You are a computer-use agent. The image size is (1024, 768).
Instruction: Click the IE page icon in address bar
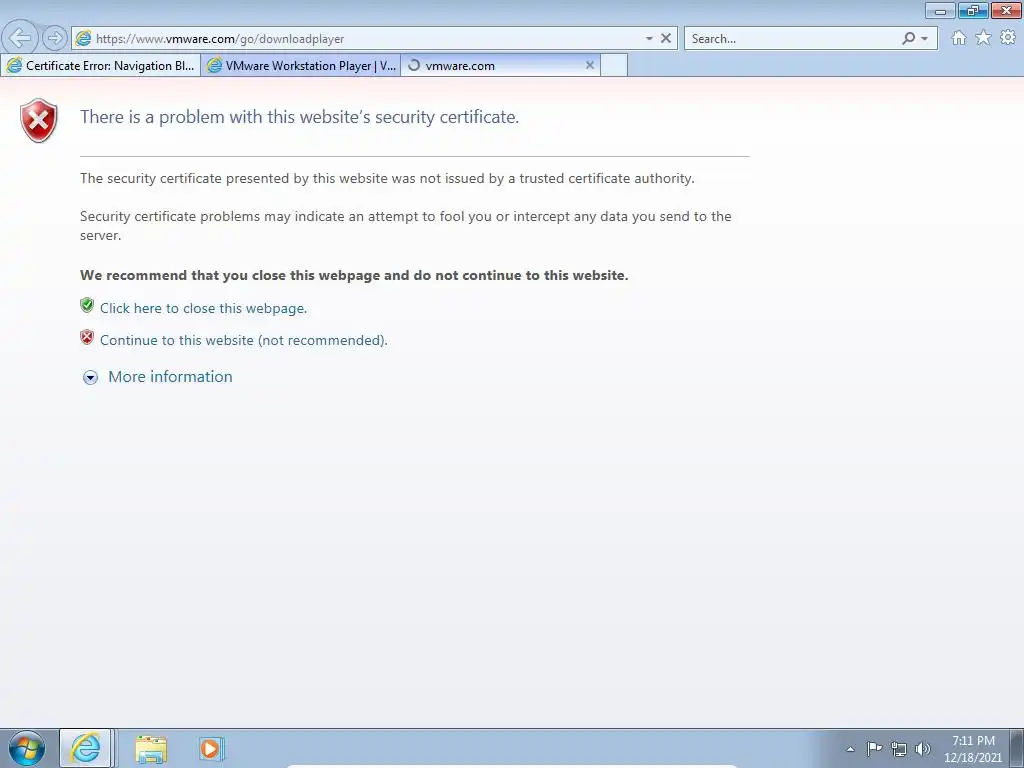click(83, 39)
